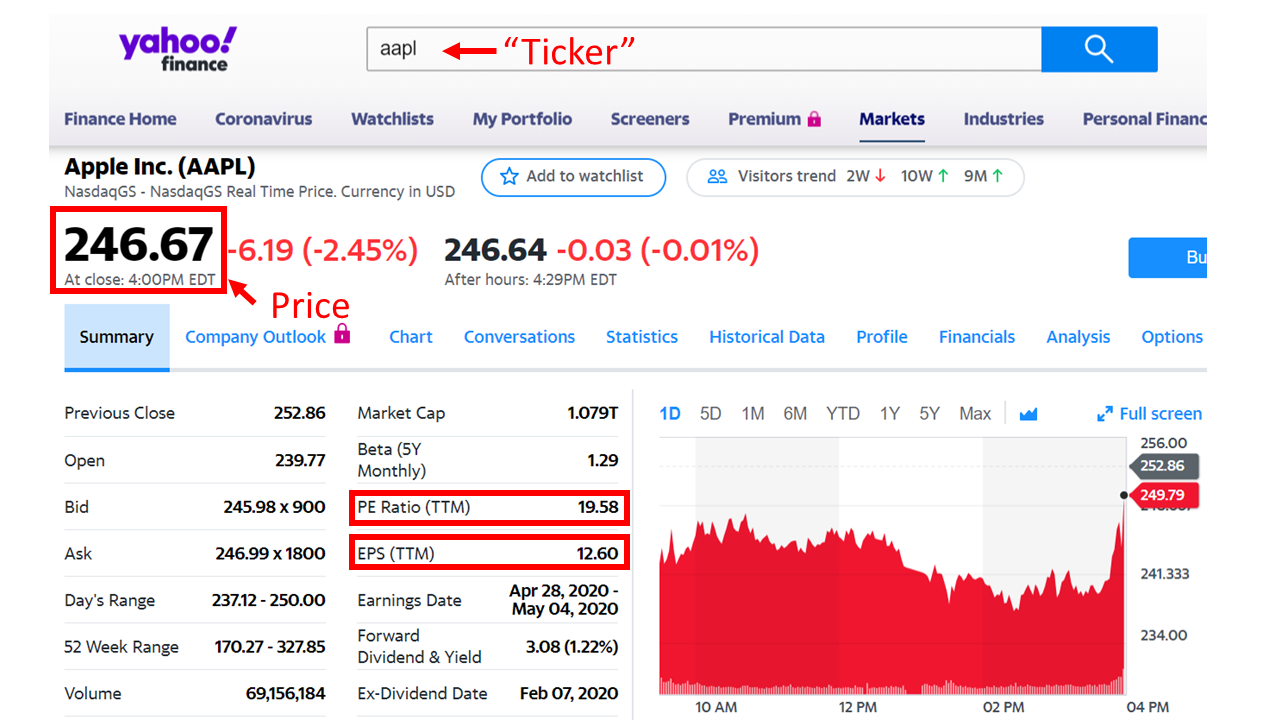Screen dimensions: 1280x720
Task: Click the PE Ratio (TTM) label
Action: pyautogui.click(x=414, y=507)
